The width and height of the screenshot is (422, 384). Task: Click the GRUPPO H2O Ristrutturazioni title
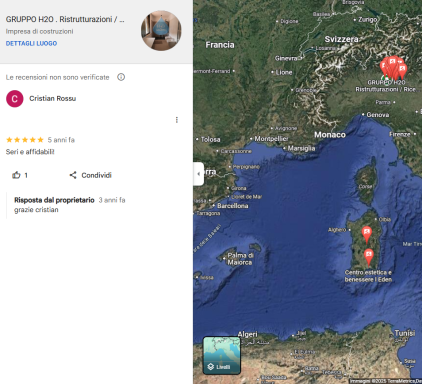coord(65,19)
